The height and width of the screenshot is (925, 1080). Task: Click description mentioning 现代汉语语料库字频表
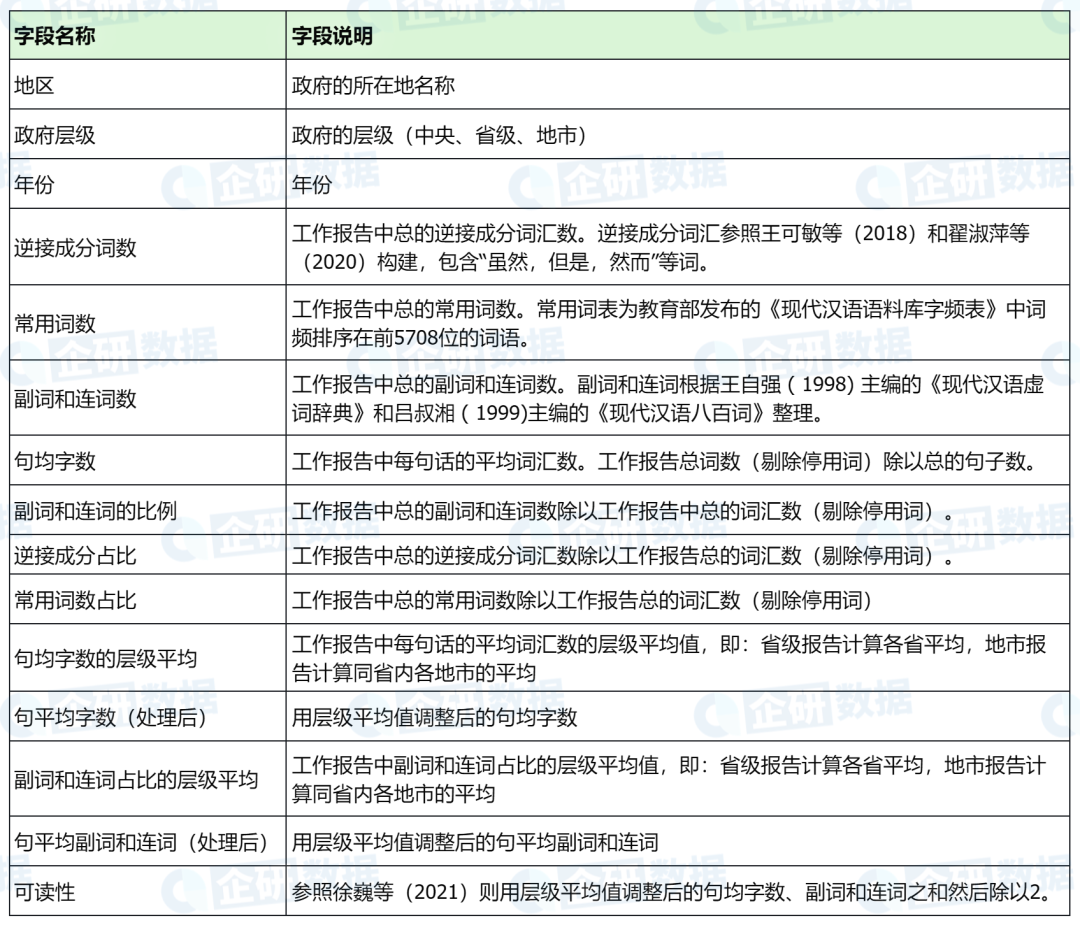[678, 322]
